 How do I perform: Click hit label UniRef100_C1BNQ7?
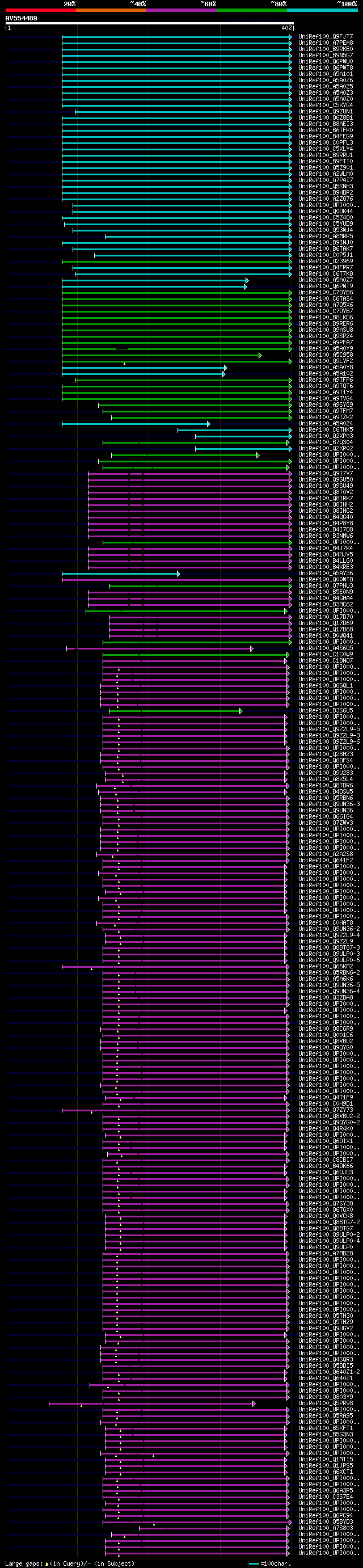325,660
